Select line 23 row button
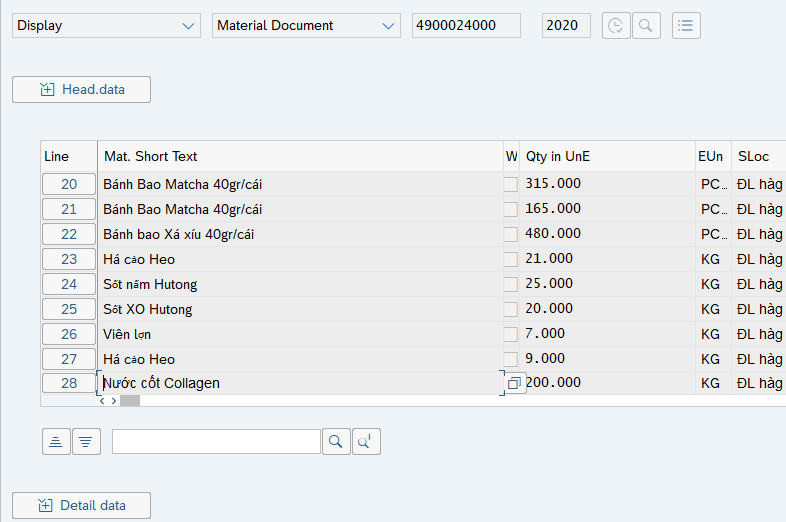Screen dimensions: 786x522 68,259
